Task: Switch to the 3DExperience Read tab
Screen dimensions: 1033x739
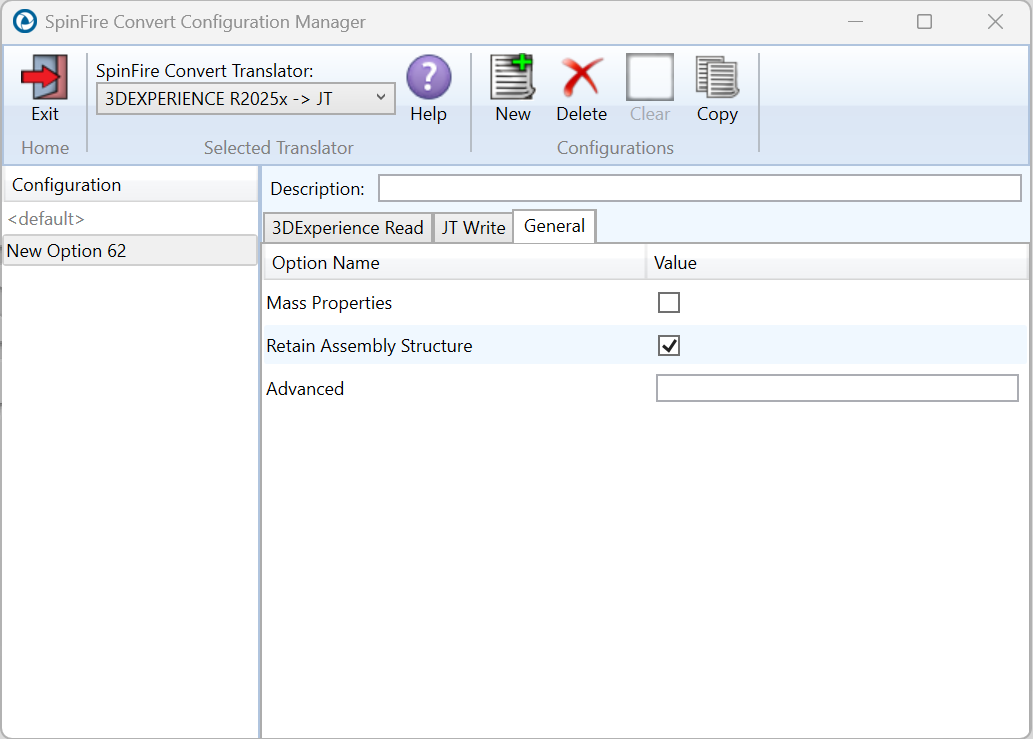Action: [348, 228]
